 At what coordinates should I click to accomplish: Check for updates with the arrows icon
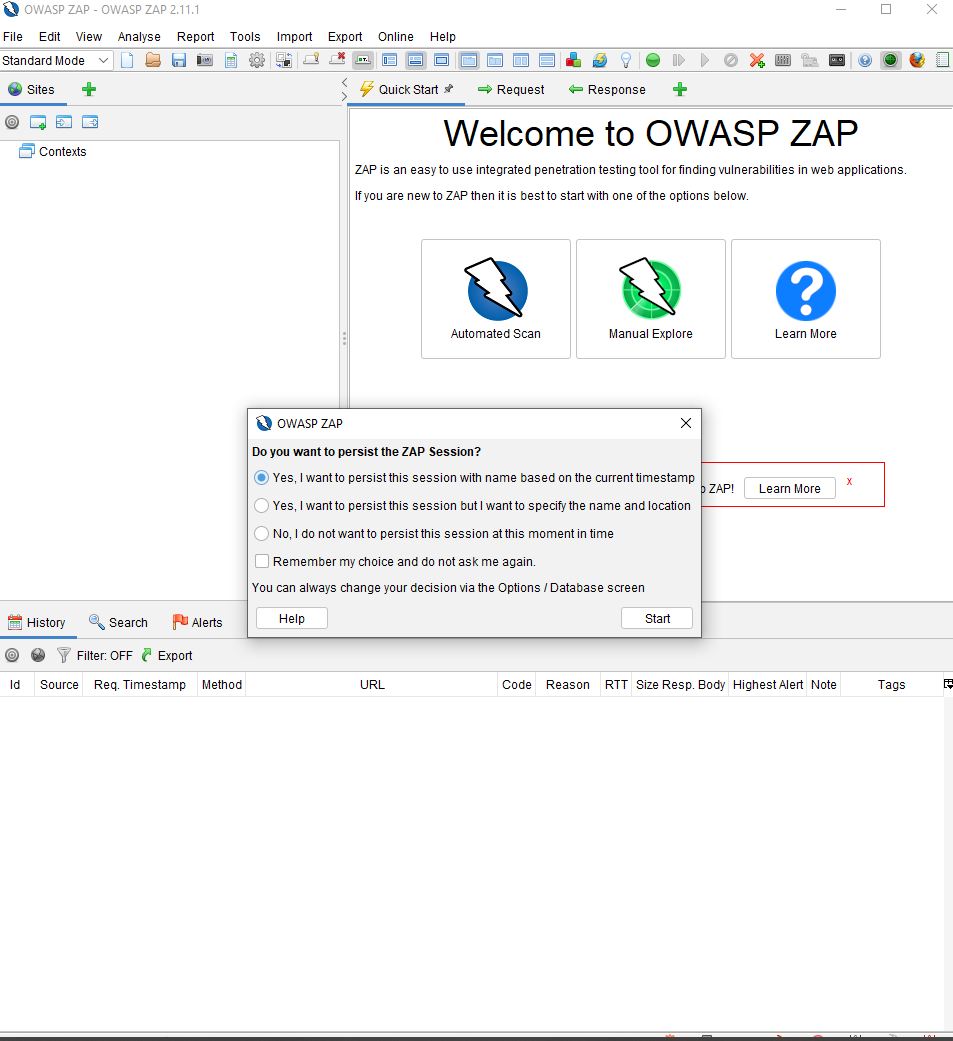click(x=601, y=60)
